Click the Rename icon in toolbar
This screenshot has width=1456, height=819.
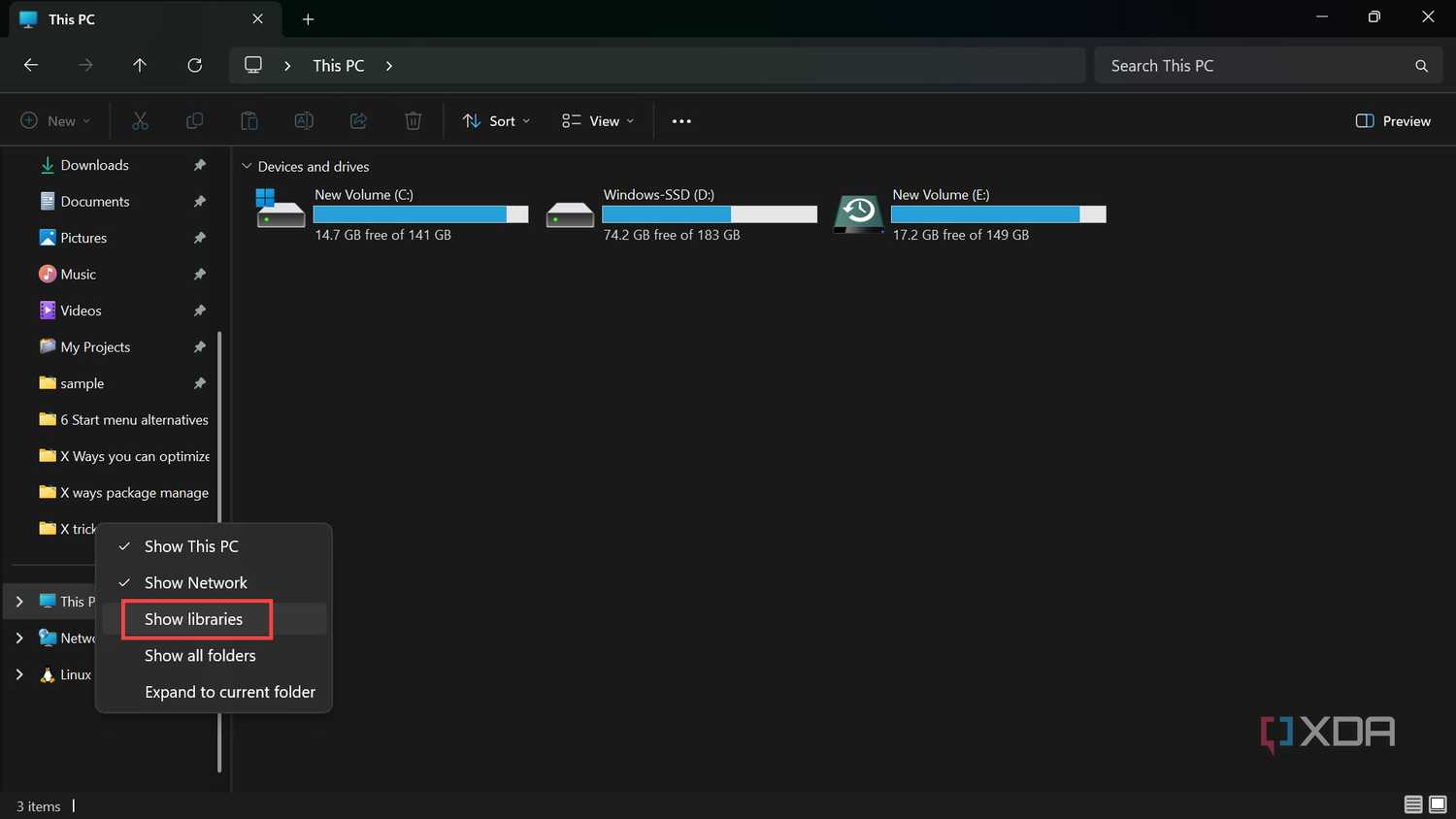click(304, 121)
